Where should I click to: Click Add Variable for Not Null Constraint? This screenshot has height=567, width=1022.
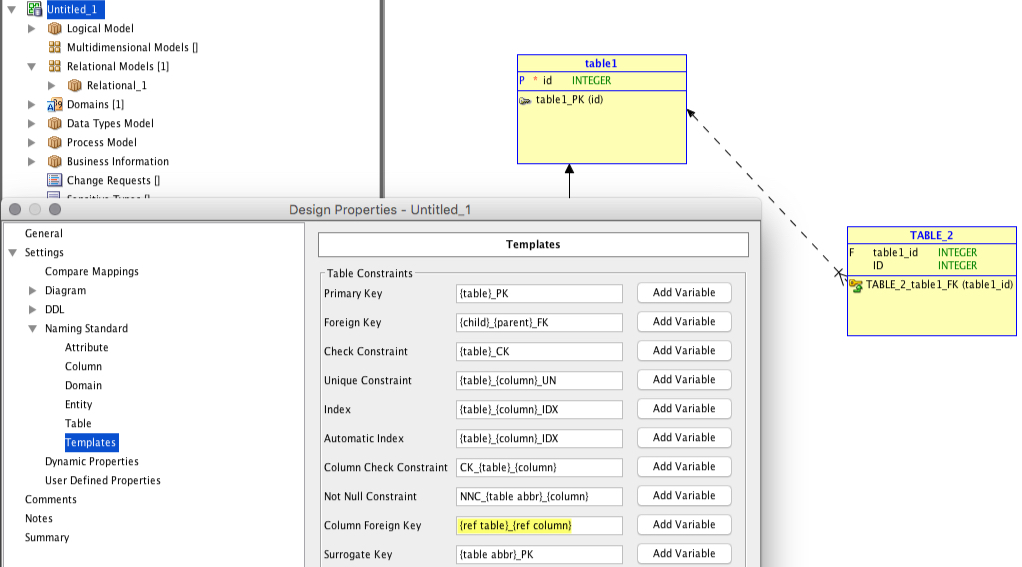pos(684,495)
